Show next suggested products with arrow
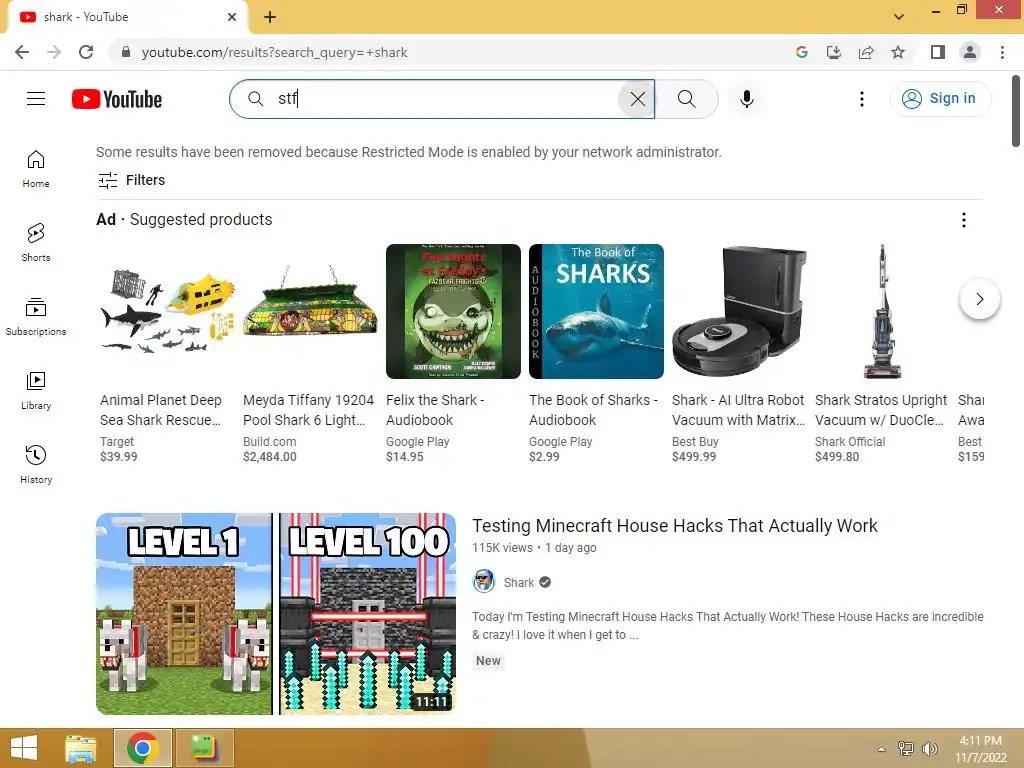Image resolution: width=1024 pixels, height=768 pixels. click(979, 299)
